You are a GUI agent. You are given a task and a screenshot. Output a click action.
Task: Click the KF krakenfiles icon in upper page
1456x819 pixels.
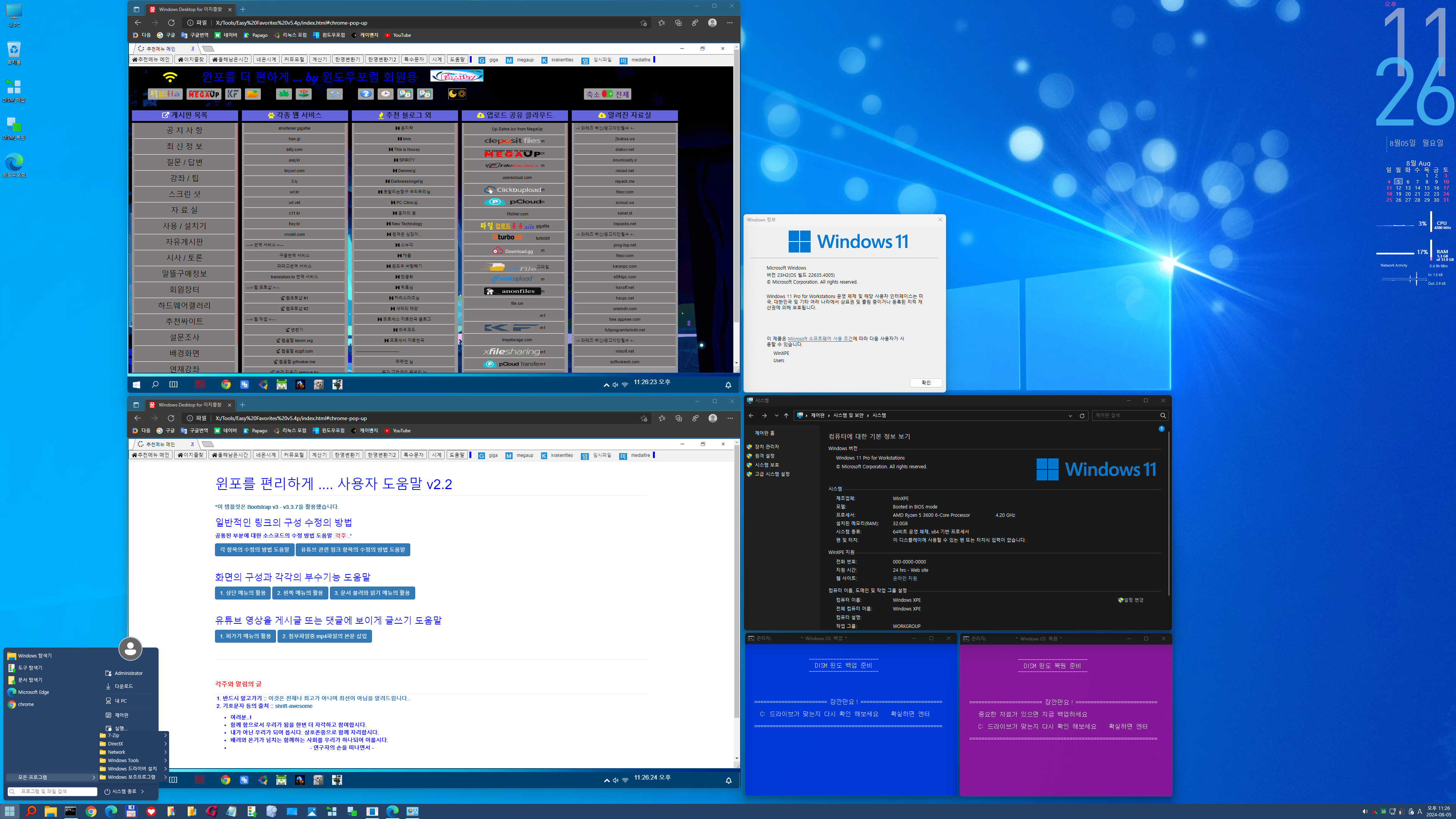pos(233,94)
